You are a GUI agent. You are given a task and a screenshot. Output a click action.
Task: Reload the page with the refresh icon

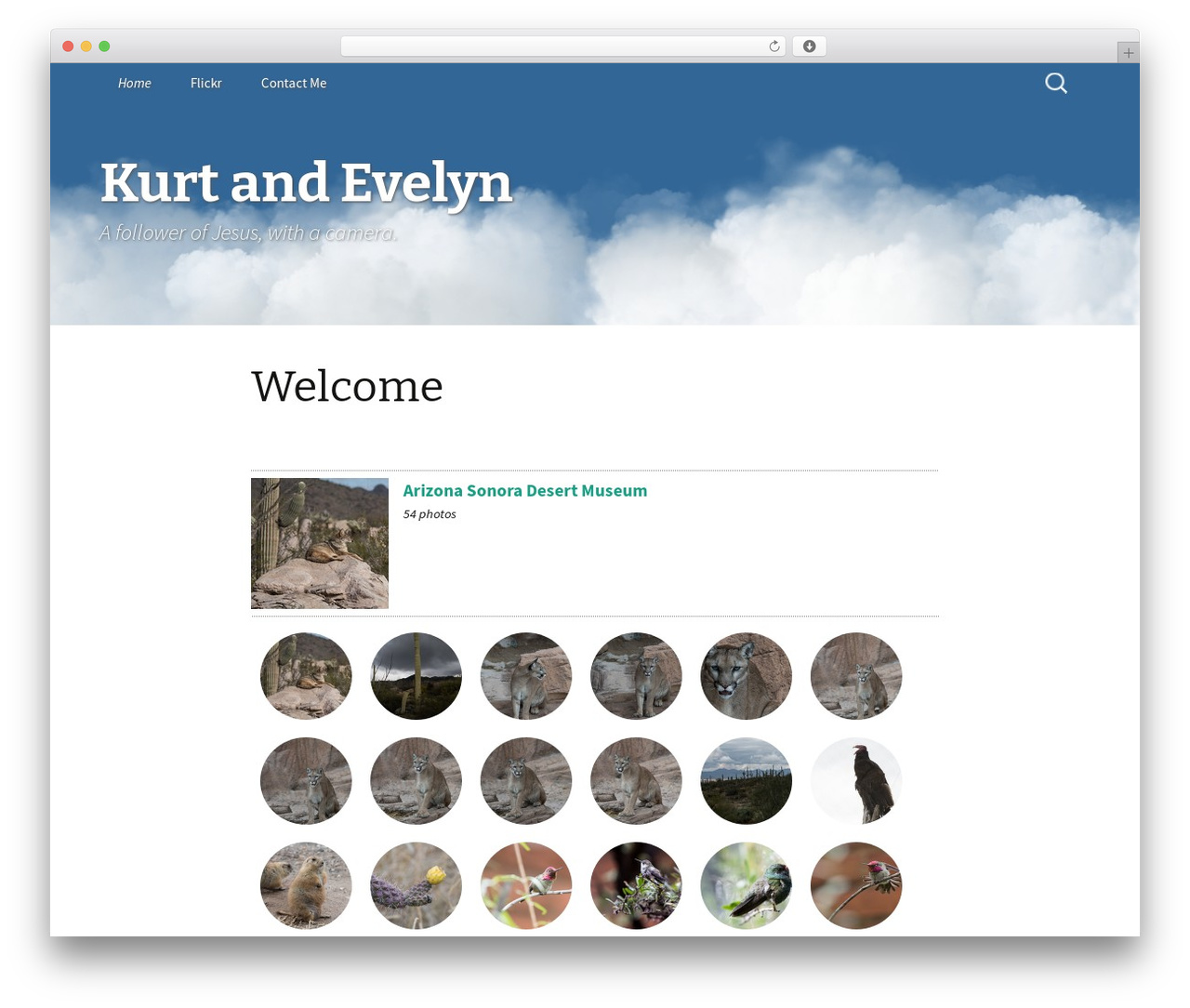pyautogui.click(x=773, y=46)
